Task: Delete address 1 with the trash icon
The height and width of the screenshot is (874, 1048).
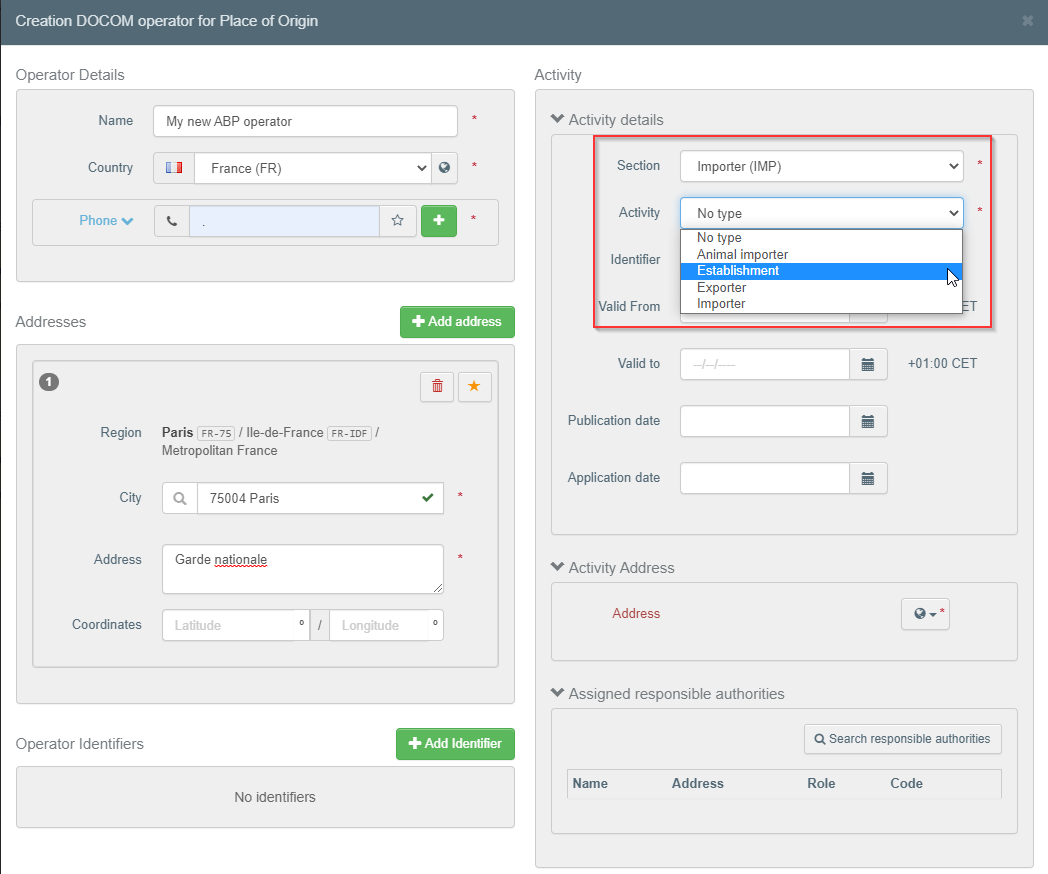Action: coord(437,386)
